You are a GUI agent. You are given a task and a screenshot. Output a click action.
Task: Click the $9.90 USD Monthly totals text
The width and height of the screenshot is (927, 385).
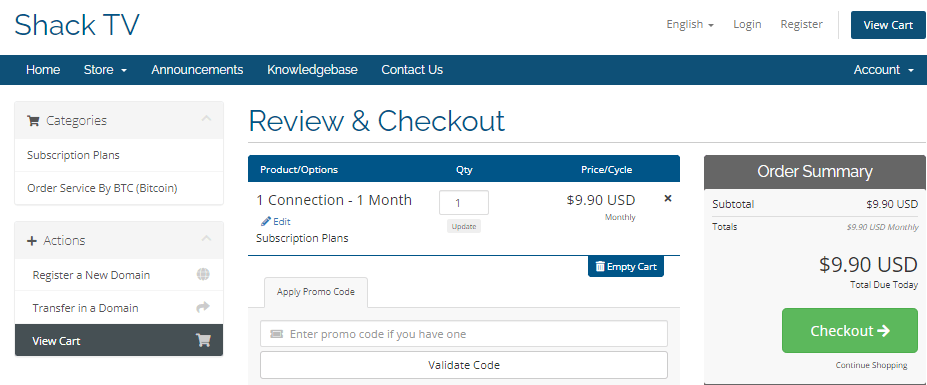(883, 227)
